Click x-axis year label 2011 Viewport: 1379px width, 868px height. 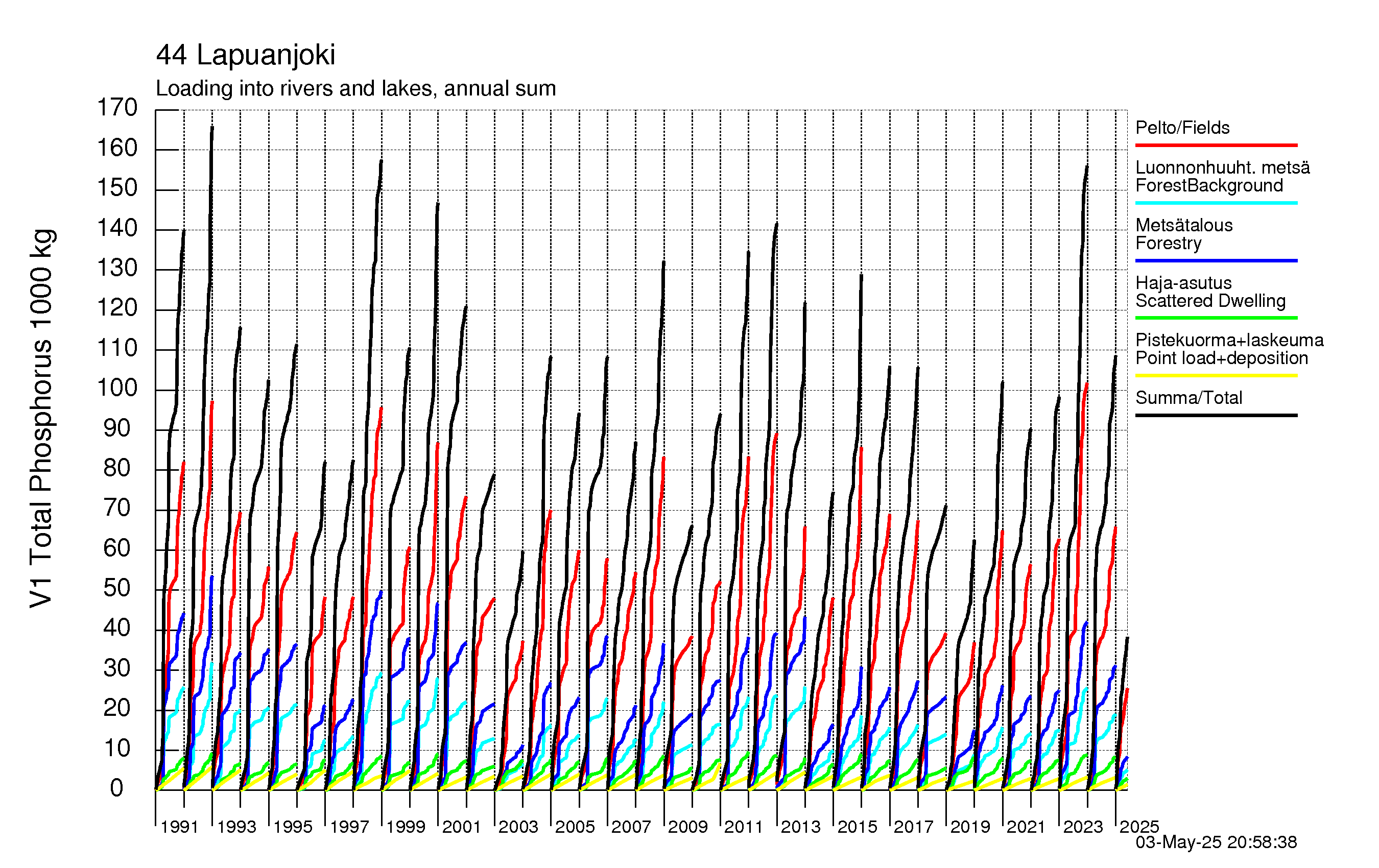point(744,827)
